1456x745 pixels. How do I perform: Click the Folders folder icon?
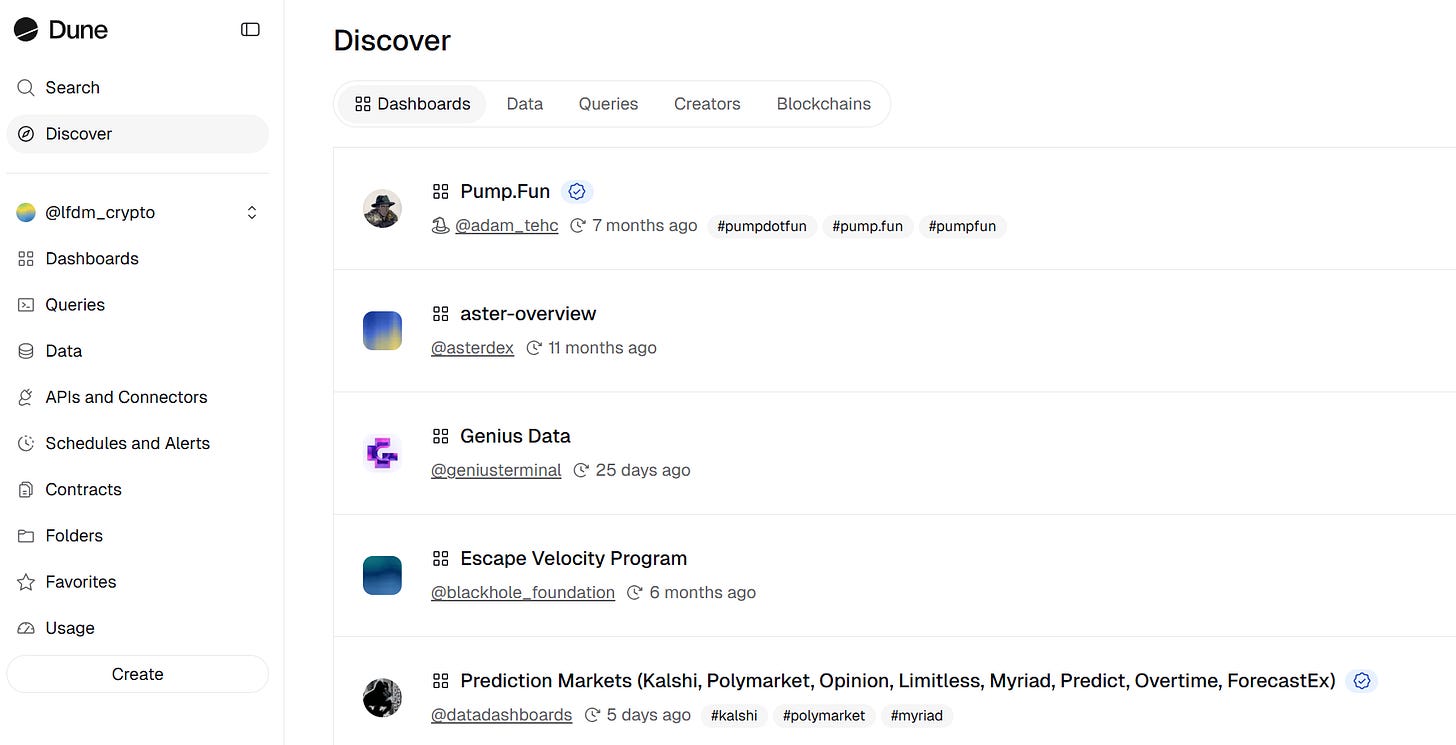coord(26,536)
